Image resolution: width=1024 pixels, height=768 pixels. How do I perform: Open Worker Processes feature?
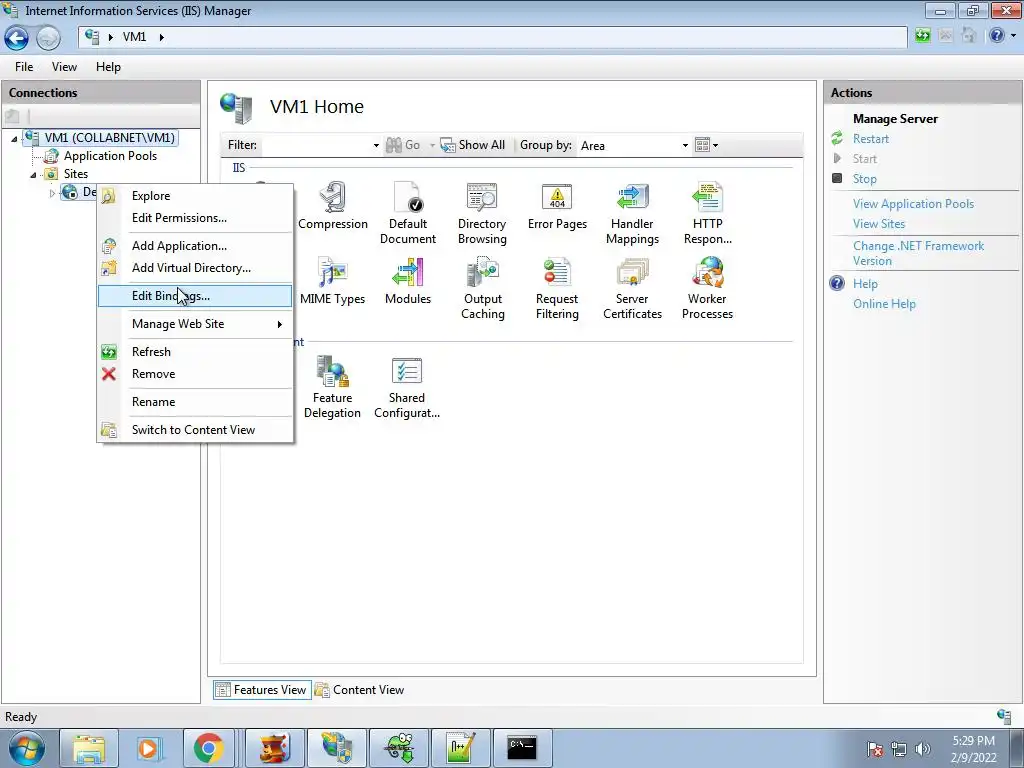point(707,288)
